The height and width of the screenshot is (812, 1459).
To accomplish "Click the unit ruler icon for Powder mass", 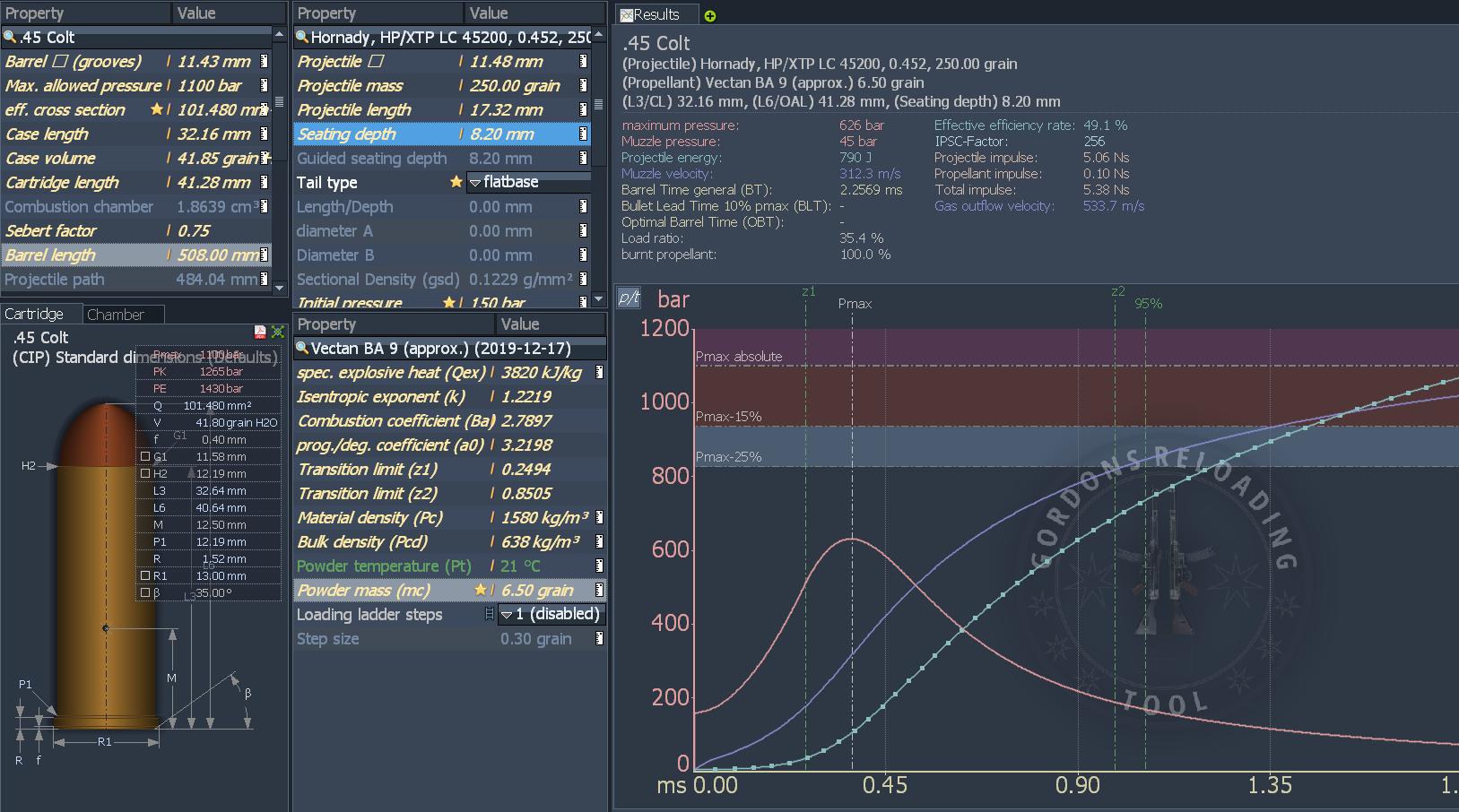I will pos(599,591).
